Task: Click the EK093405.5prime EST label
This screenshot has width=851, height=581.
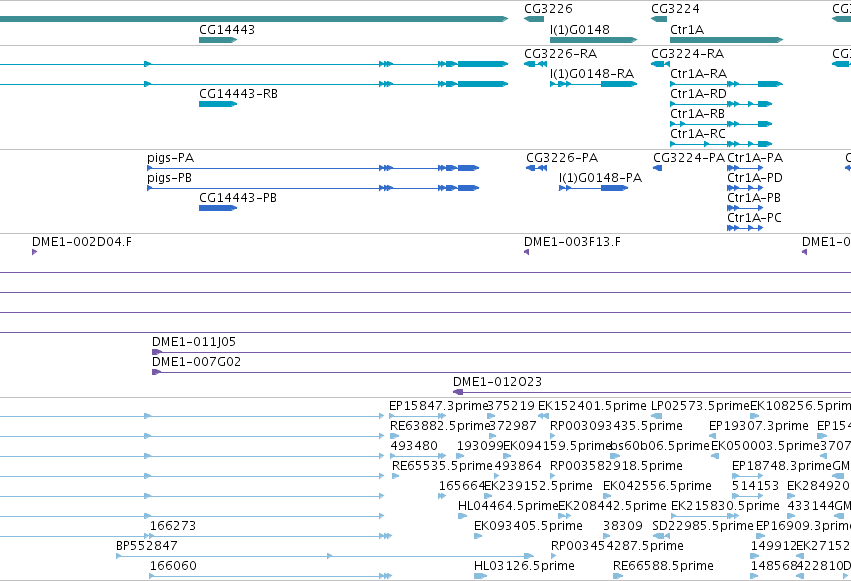Action: pos(528,526)
